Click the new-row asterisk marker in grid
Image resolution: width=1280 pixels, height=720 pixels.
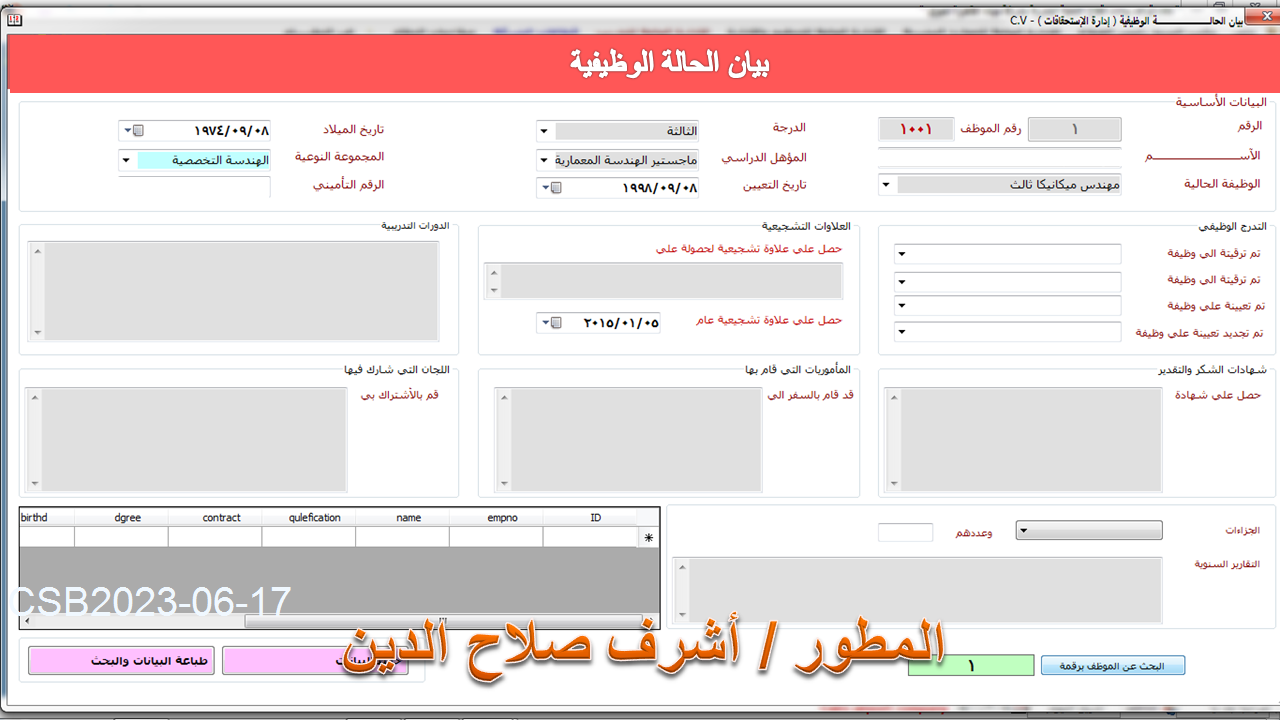[x=648, y=538]
